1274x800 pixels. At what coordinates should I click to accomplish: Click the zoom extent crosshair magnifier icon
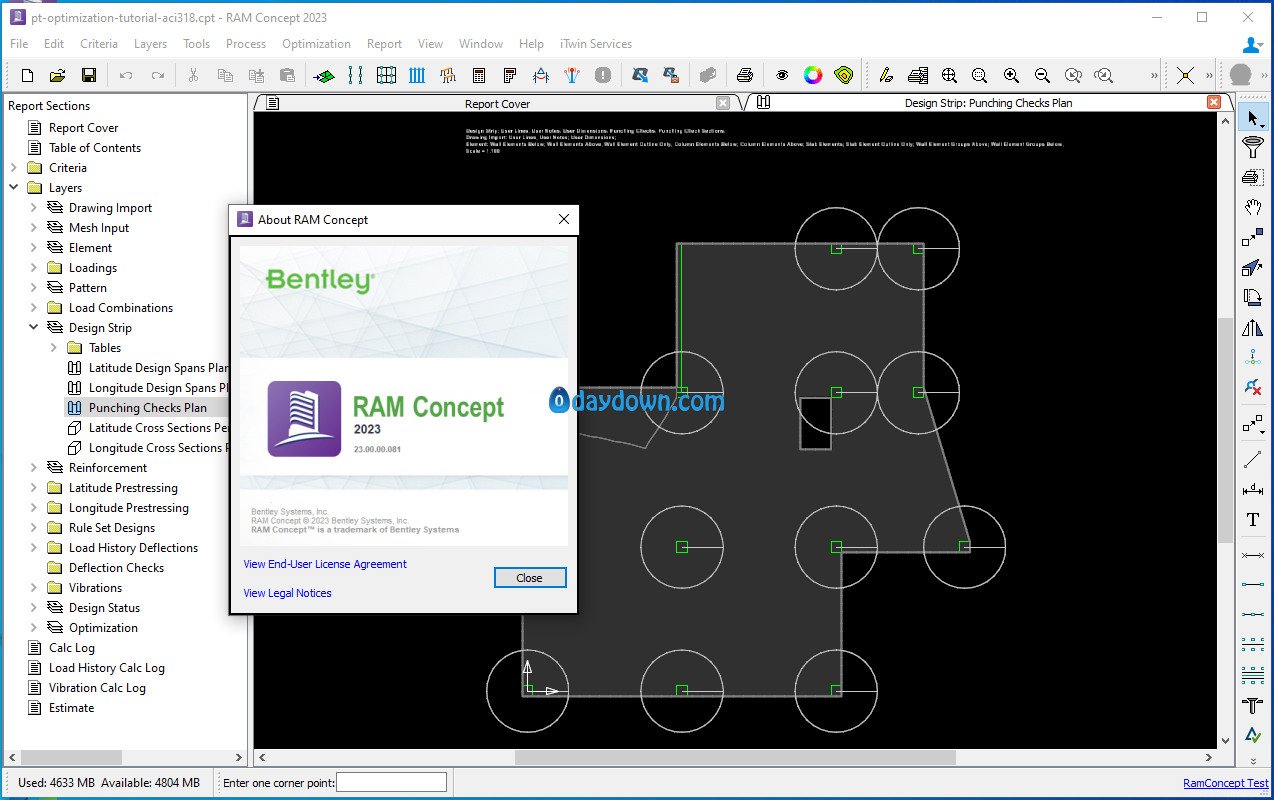point(949,75)
